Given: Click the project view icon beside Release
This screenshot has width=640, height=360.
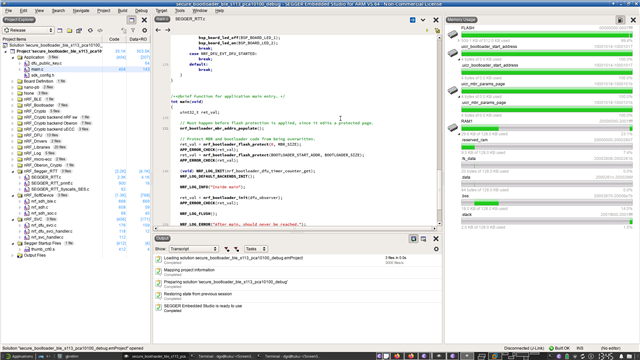Looking at the screenshot, I should (x=60, y=30).
